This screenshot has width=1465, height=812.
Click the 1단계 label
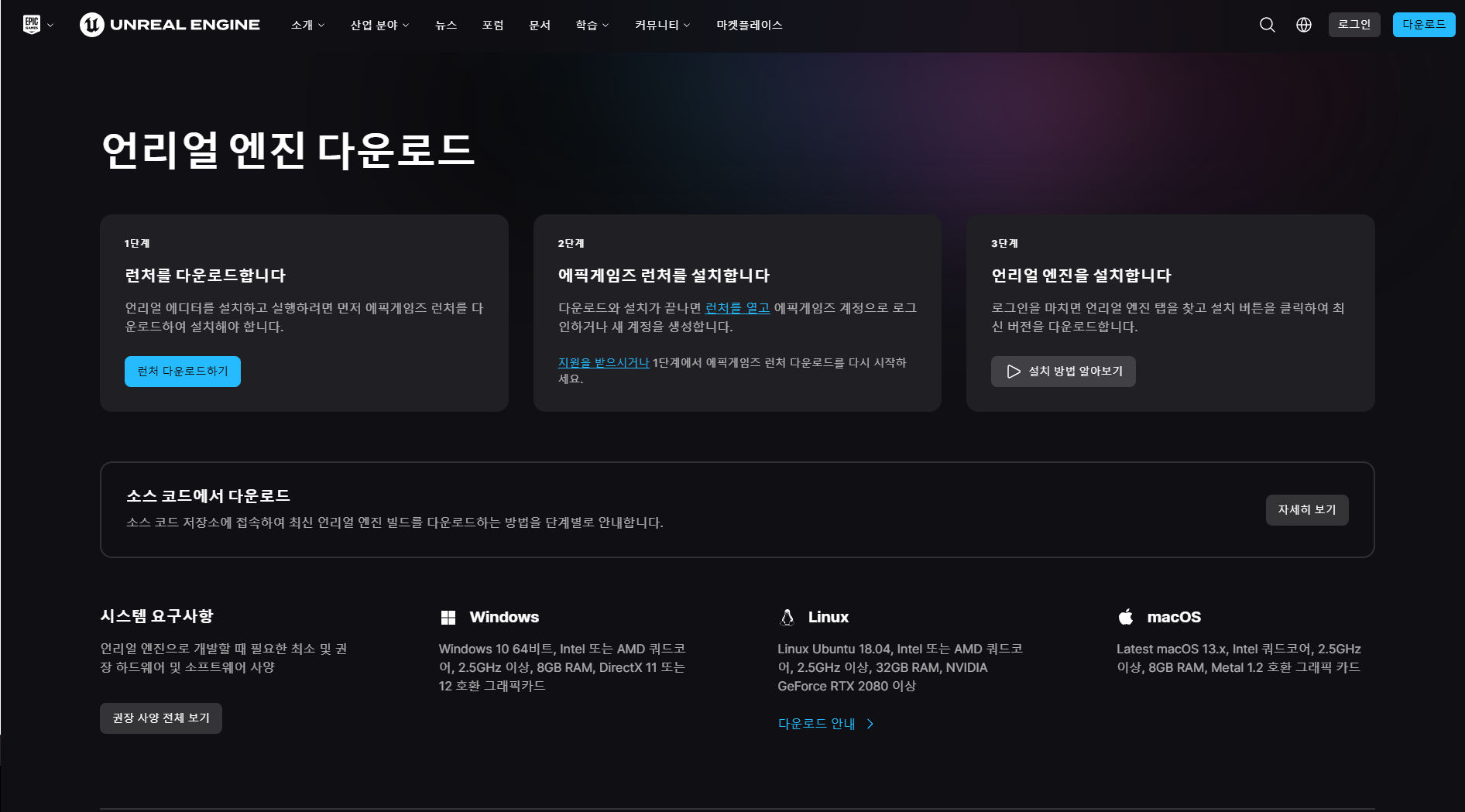[x=137, y=244]
